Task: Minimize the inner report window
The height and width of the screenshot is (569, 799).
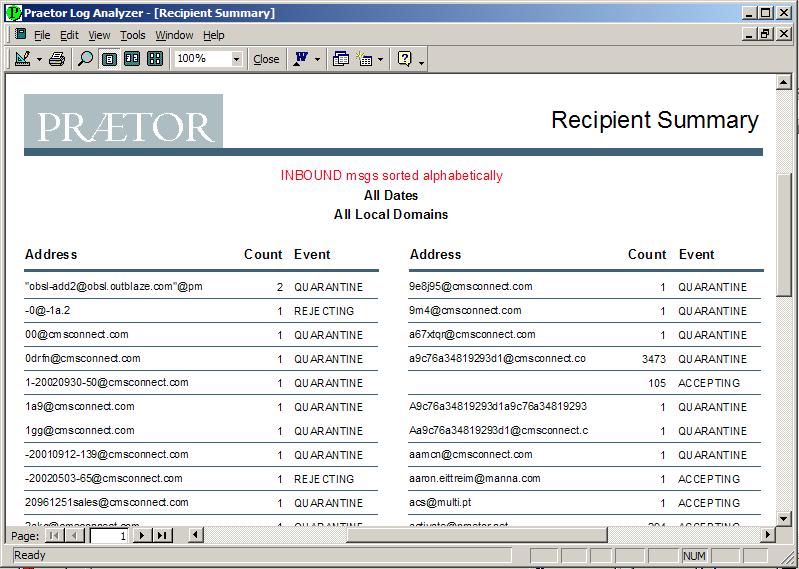Action: pyautogui.click(x=750, y=34)
